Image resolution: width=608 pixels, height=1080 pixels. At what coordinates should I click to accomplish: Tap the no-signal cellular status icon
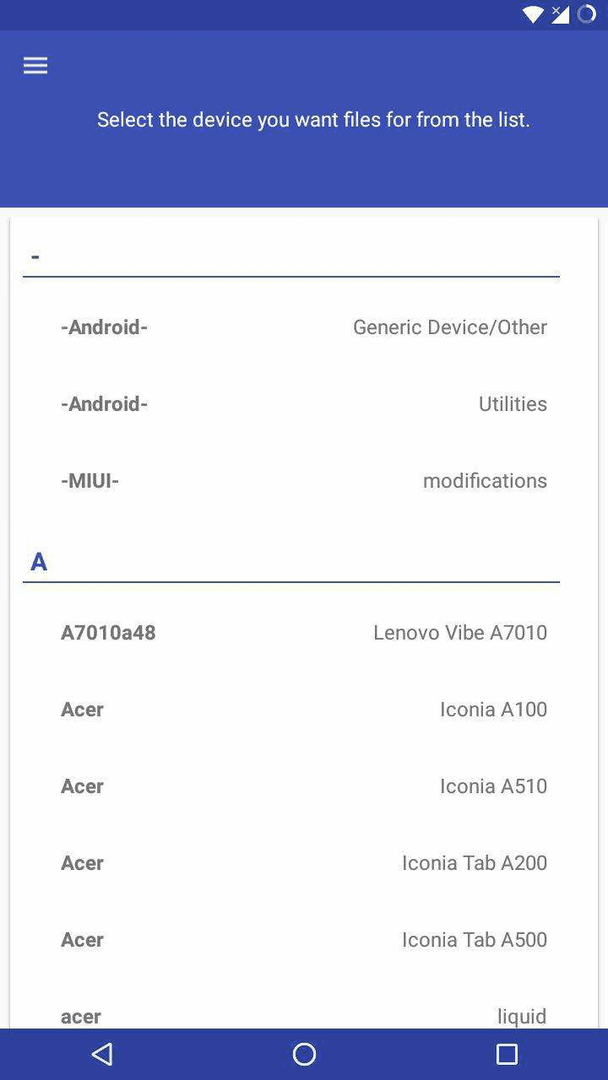[560, 14]
